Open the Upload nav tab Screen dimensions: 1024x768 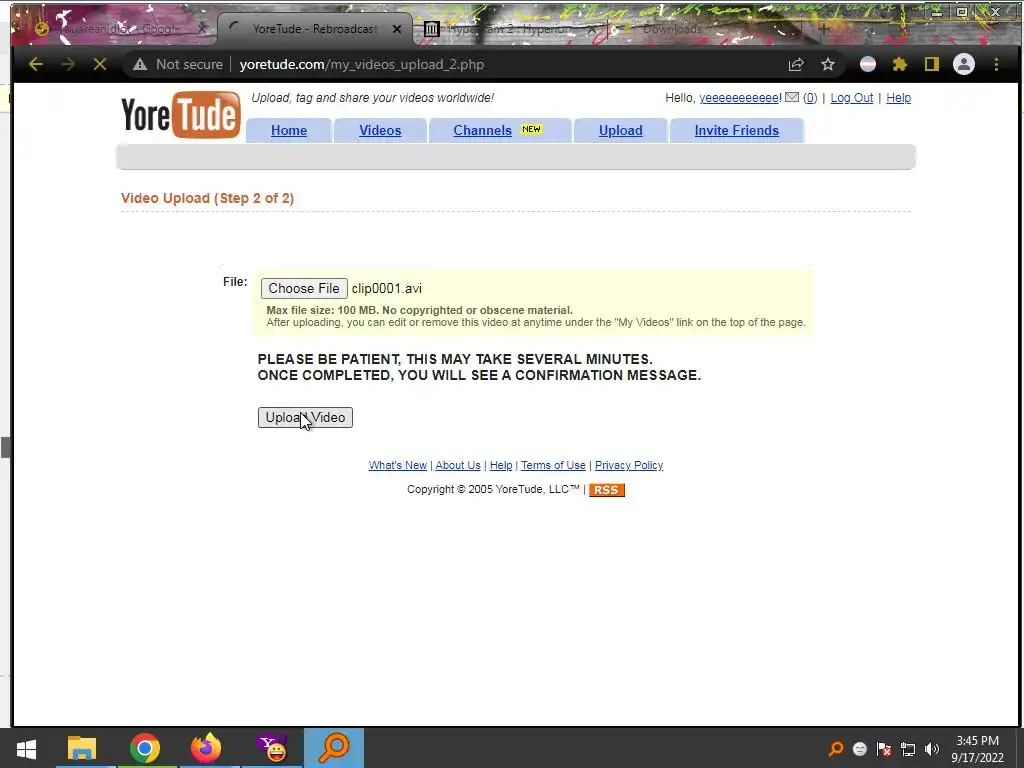click(x=620, y=130)
